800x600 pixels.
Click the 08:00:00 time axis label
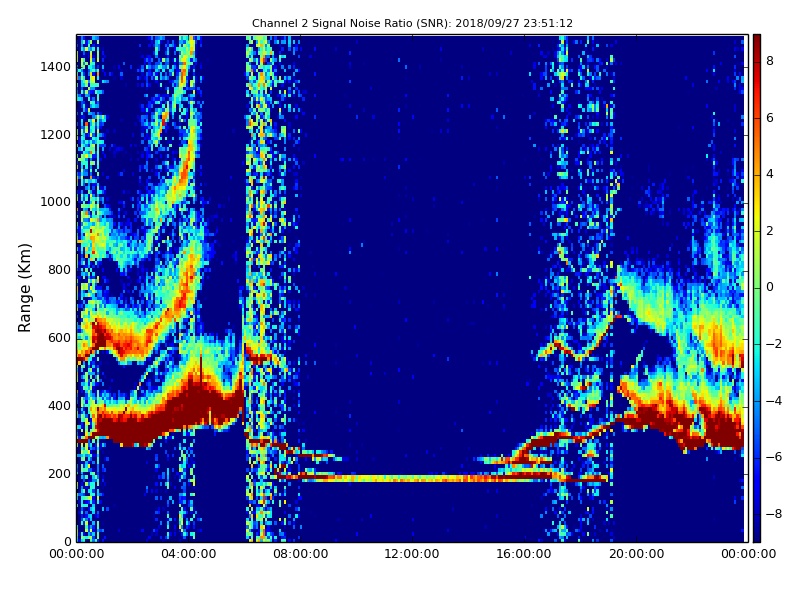[x=301, y=554]
